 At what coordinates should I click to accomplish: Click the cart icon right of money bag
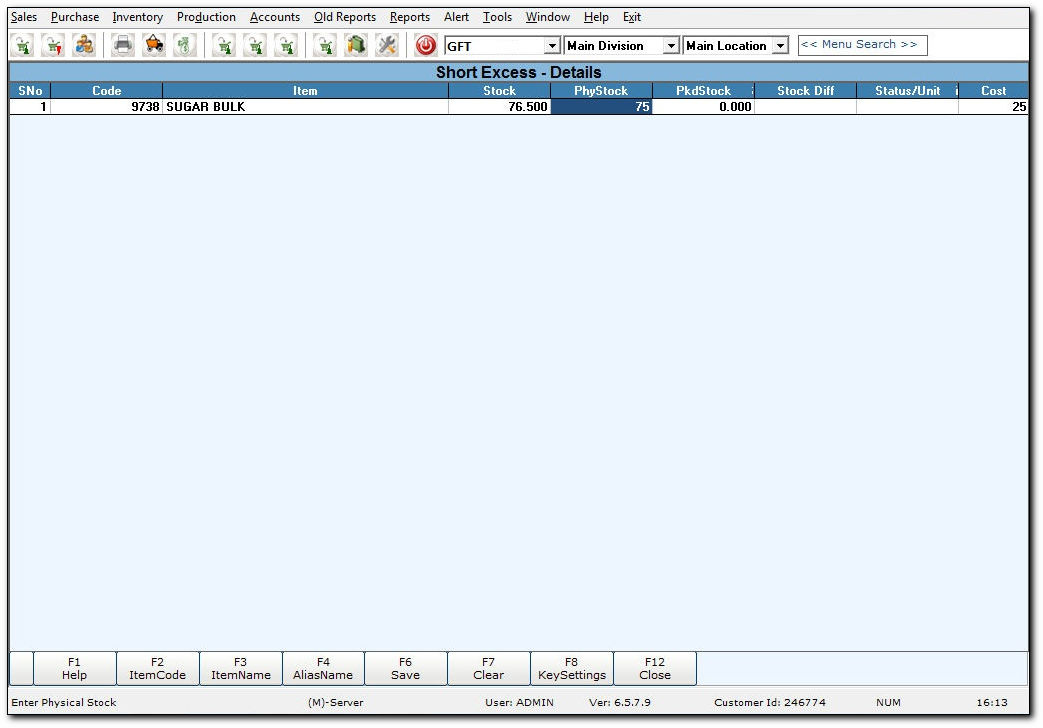[224, 46]
